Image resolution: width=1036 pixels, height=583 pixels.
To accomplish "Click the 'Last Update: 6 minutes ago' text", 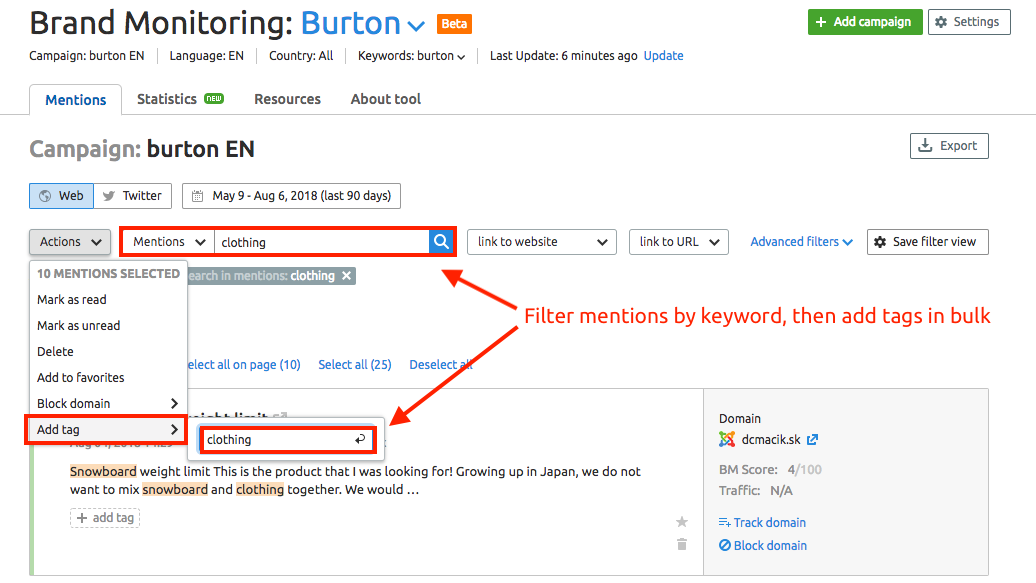I will (x=564, y=56).
